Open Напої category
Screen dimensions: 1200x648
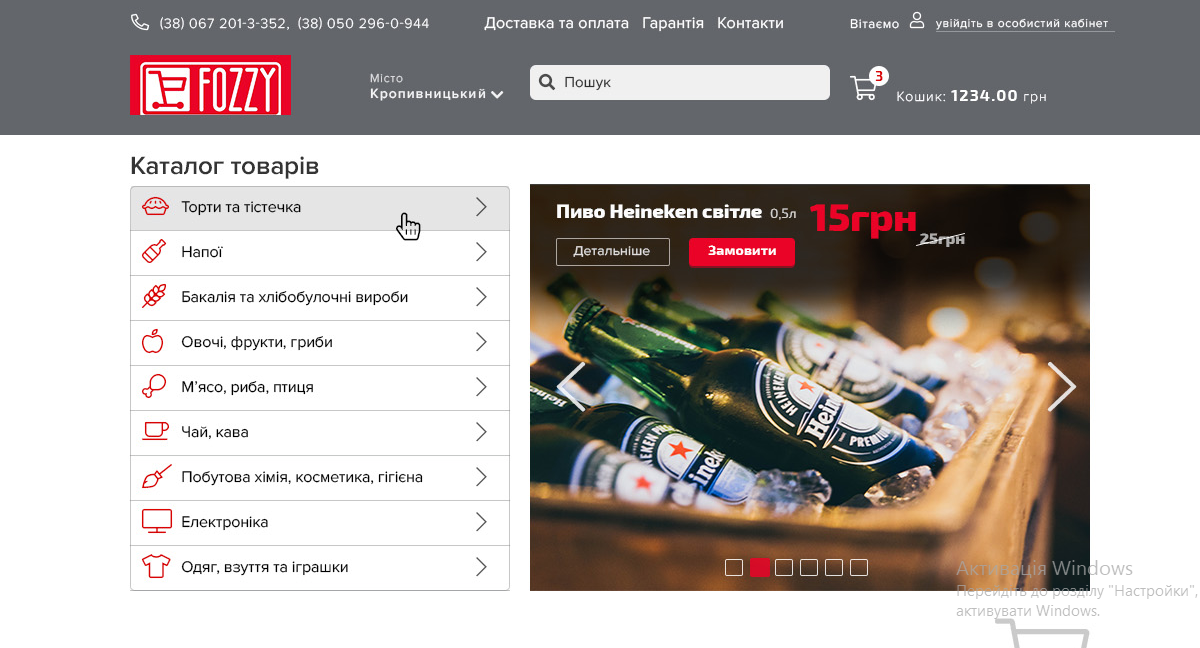pos(320,253)
